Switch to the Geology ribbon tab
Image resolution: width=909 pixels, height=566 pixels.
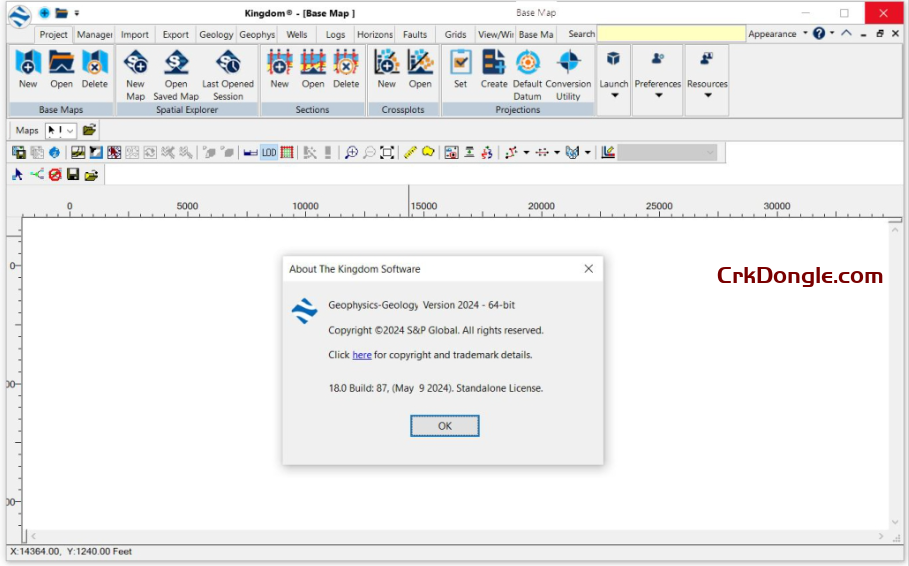tap(216, 34)
